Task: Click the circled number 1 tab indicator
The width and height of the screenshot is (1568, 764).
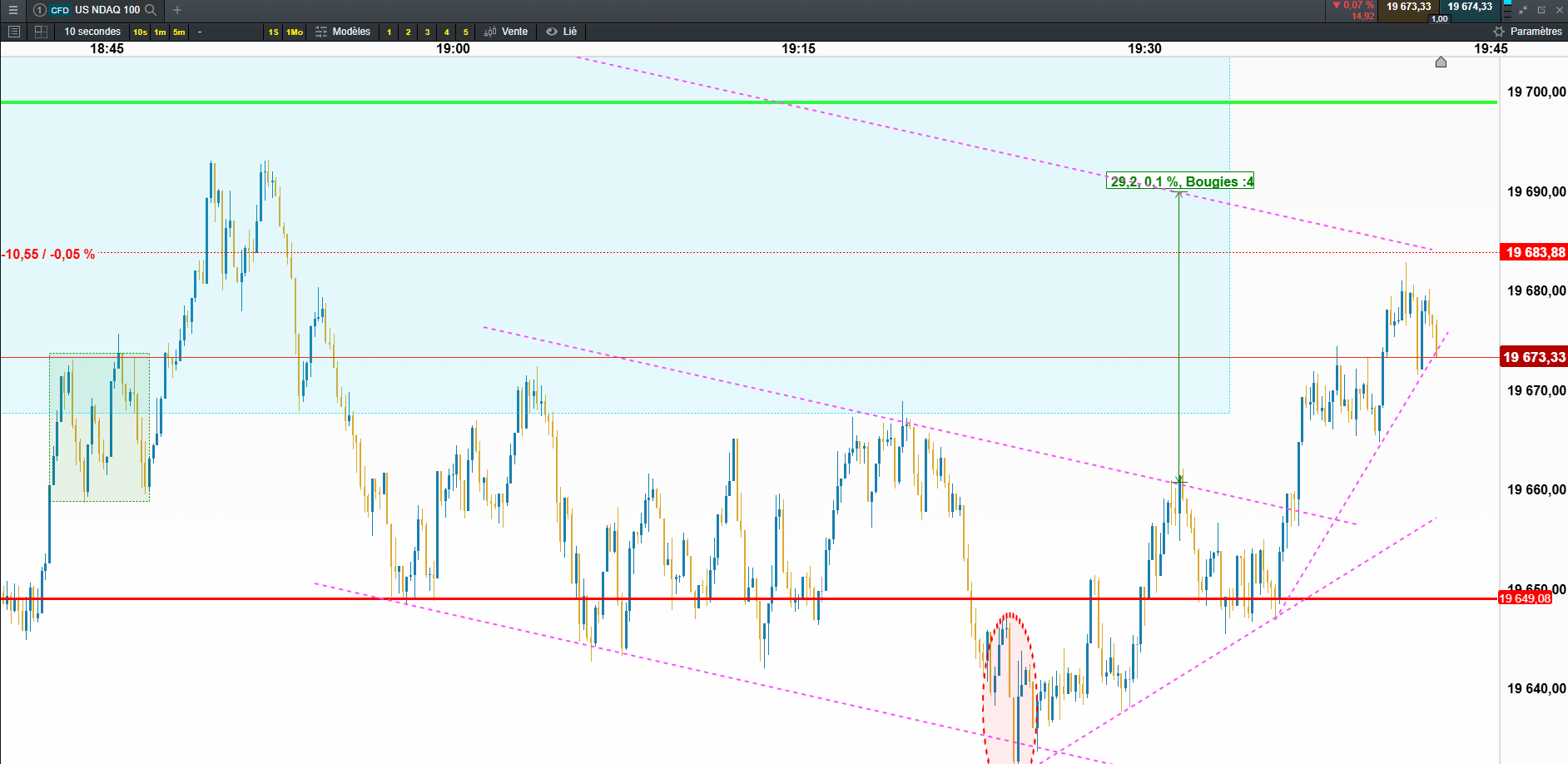Action: [39, 10]
